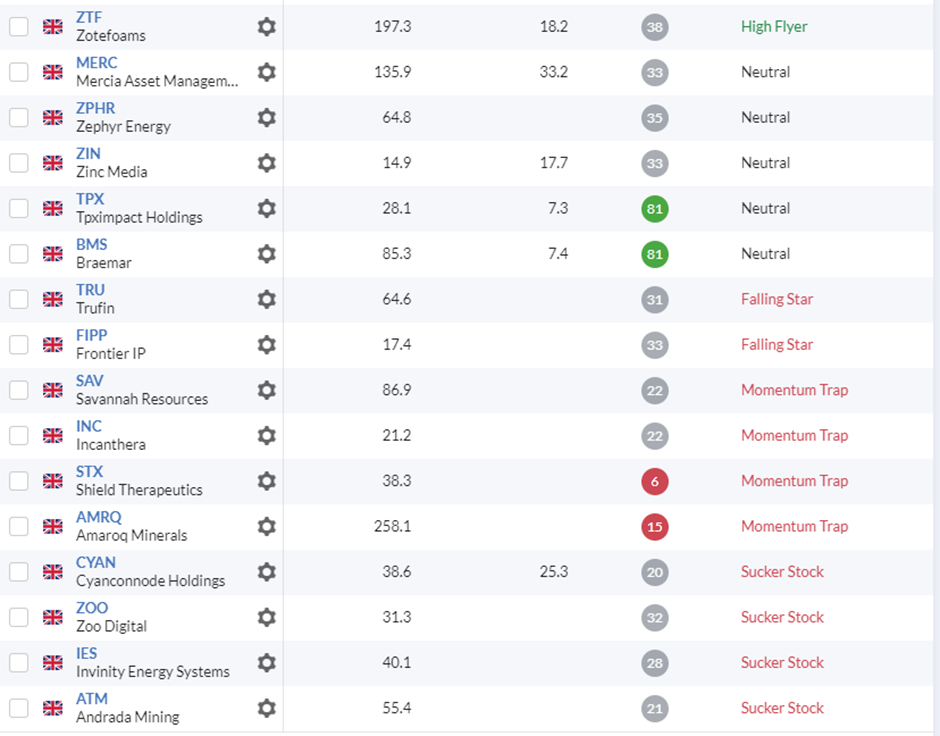Click the 33.2 value for Mercia
The width and height of the screenshot is (940, 736).
click(553, 72)
